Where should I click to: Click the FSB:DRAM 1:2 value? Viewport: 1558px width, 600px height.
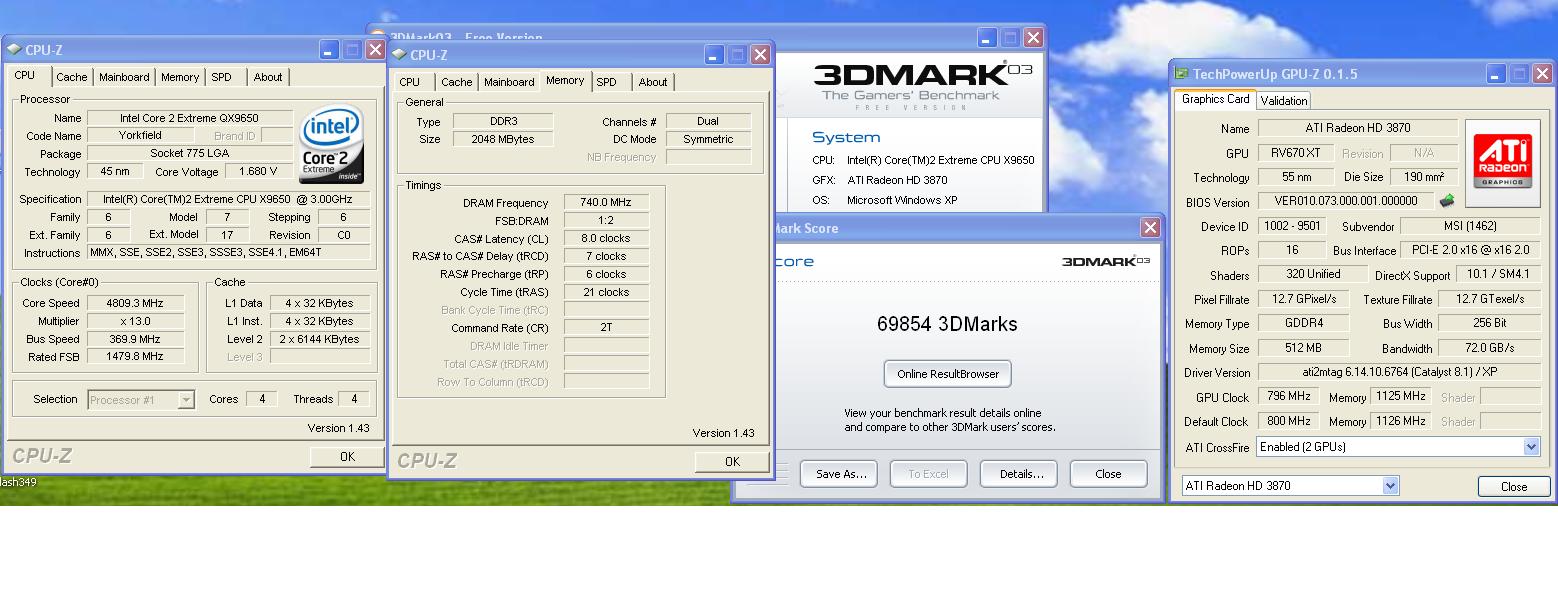click(x=606, y=220)
